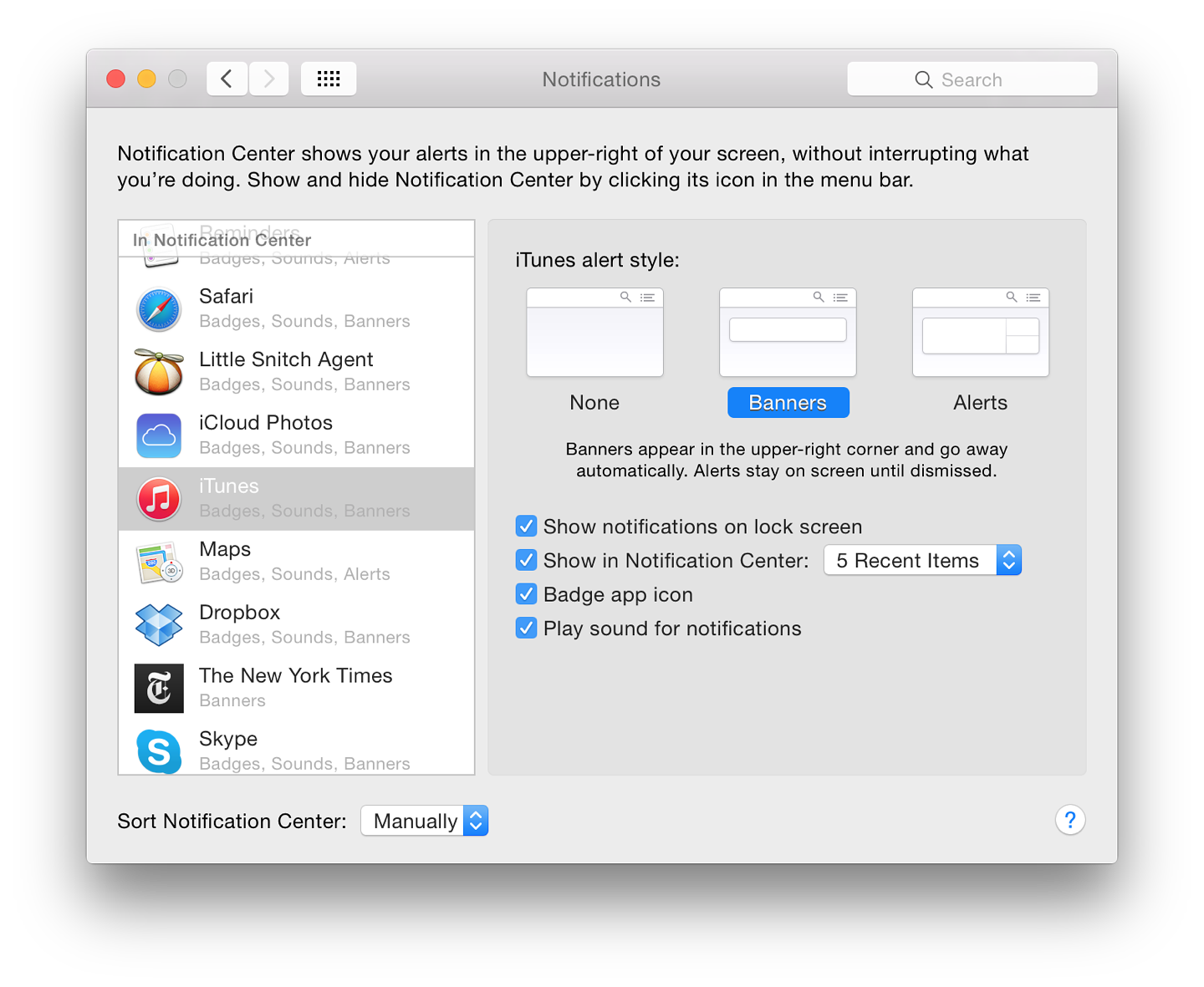Image resolution: width=1204 pixels, height=987 pixels.
Task: Choose the Alerts label
Action: [980, 403]
